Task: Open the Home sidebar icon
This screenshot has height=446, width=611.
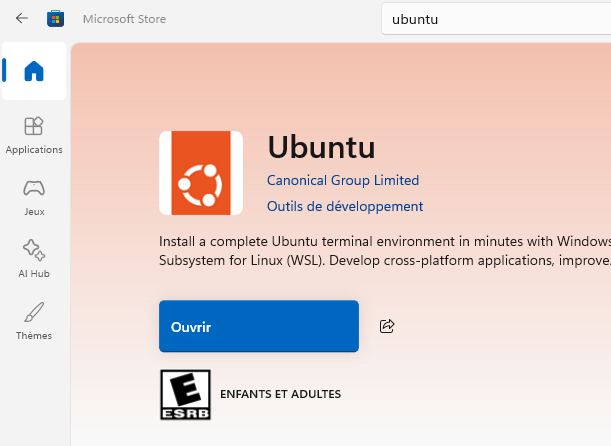Action: (34, 71)
